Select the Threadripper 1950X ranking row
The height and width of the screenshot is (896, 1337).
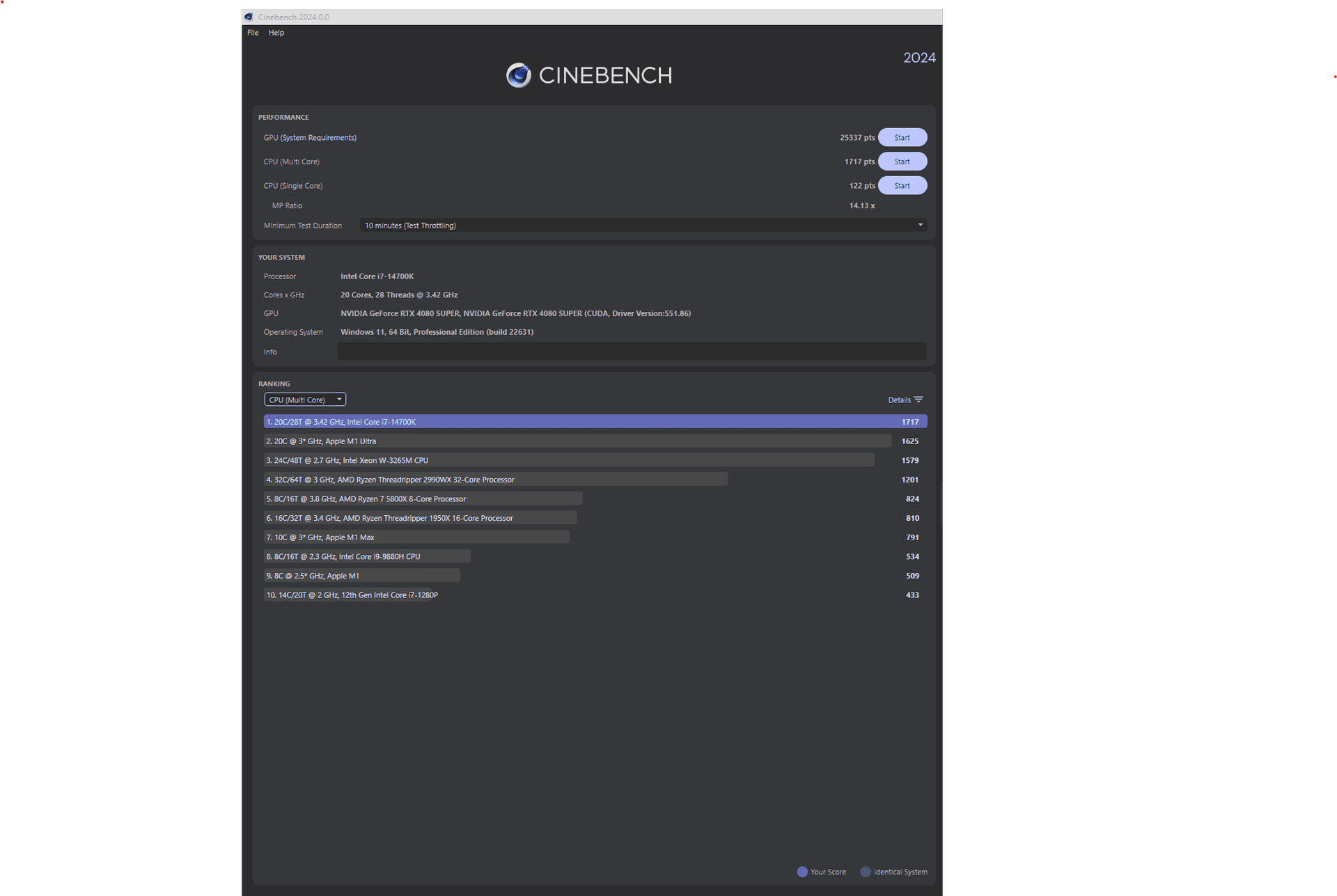pos(595,519)
